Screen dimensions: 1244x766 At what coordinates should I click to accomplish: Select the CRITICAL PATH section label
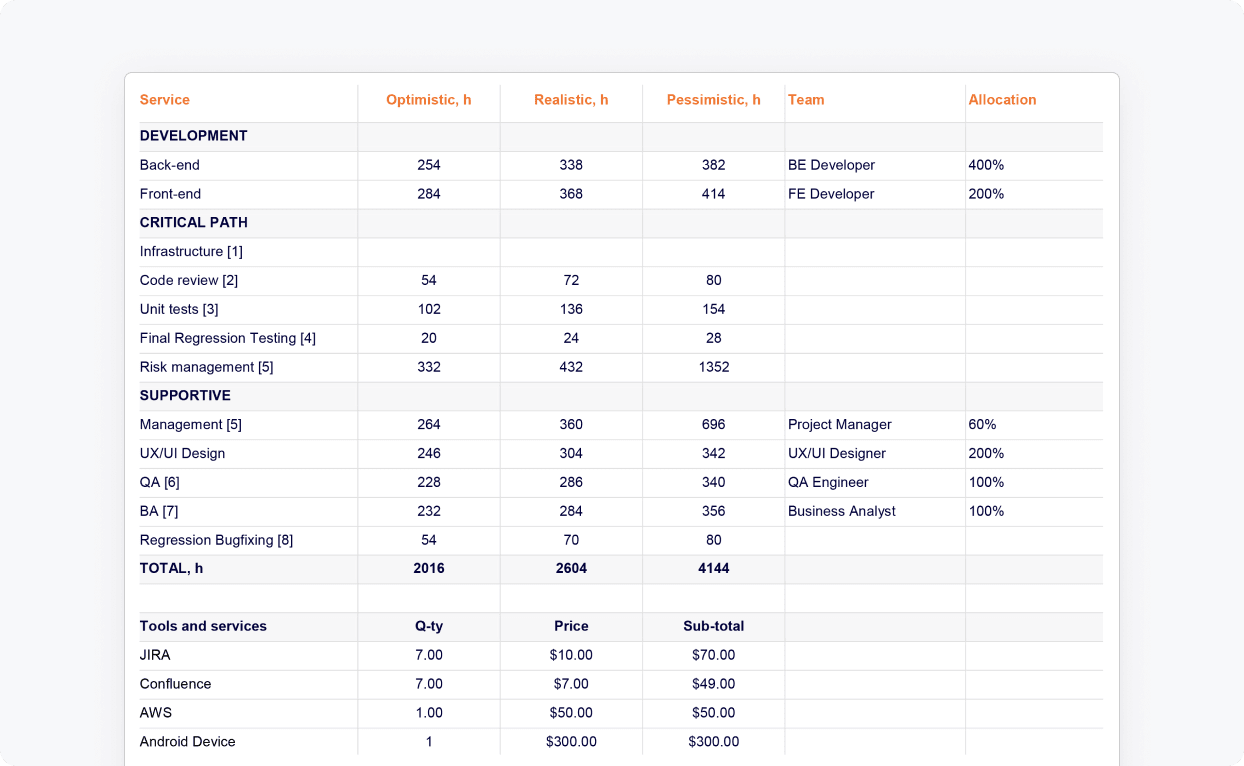click(194, 223)
